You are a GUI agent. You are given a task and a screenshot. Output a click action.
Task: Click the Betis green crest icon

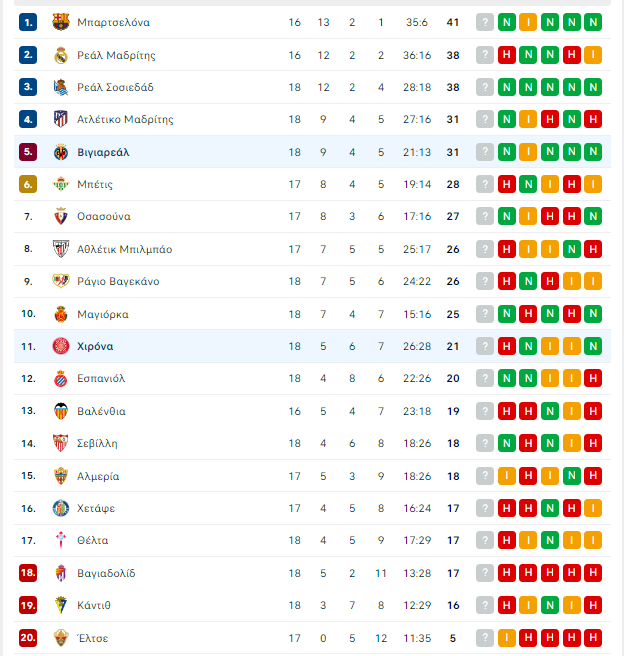coord(61,184)
